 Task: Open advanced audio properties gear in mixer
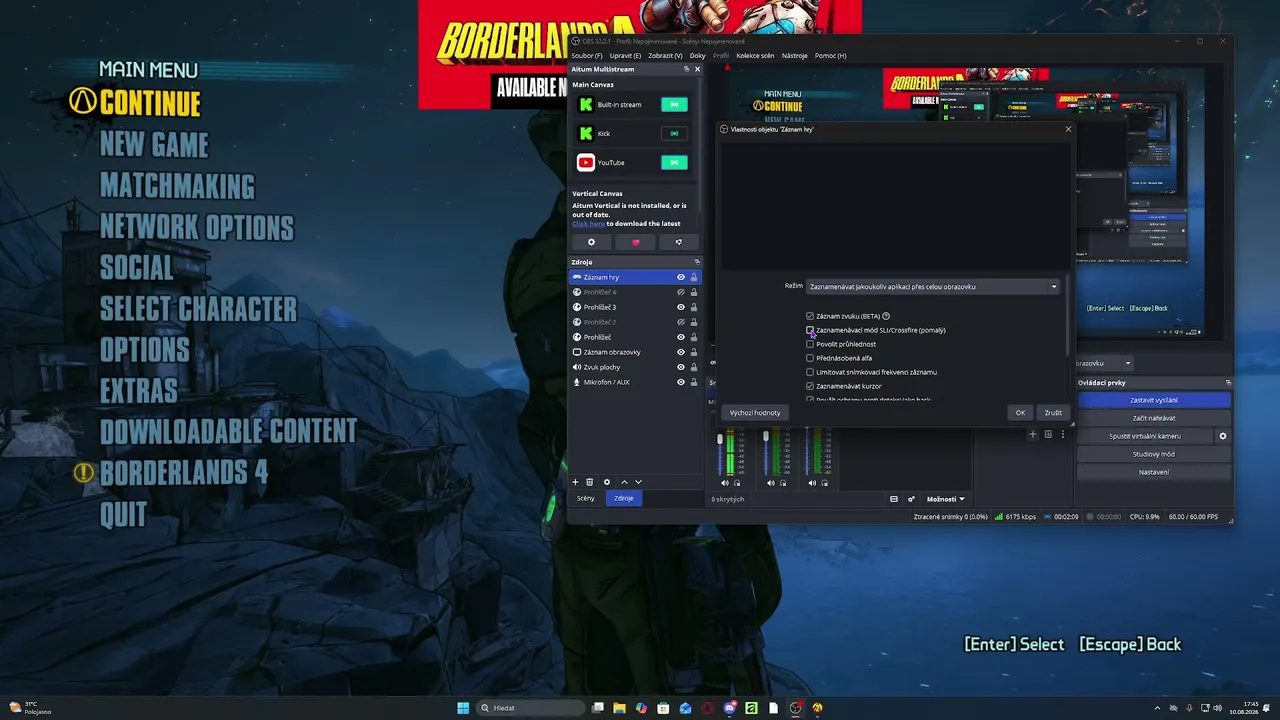click(911, 499)
